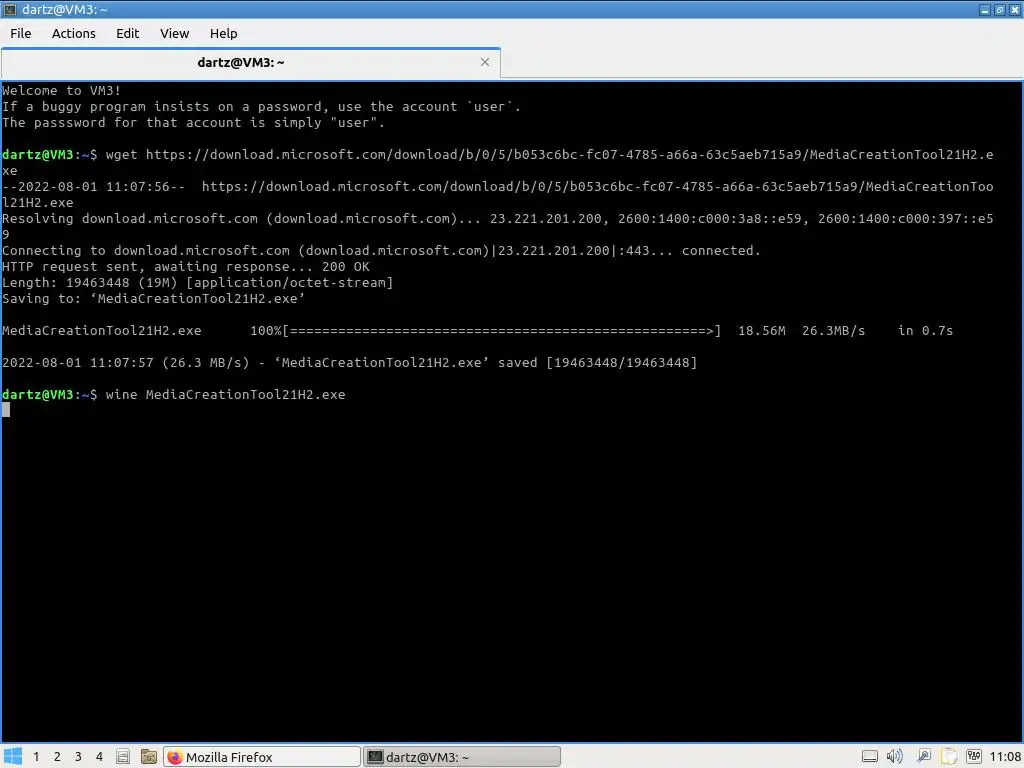Open the Actions menu

(73, 33)
